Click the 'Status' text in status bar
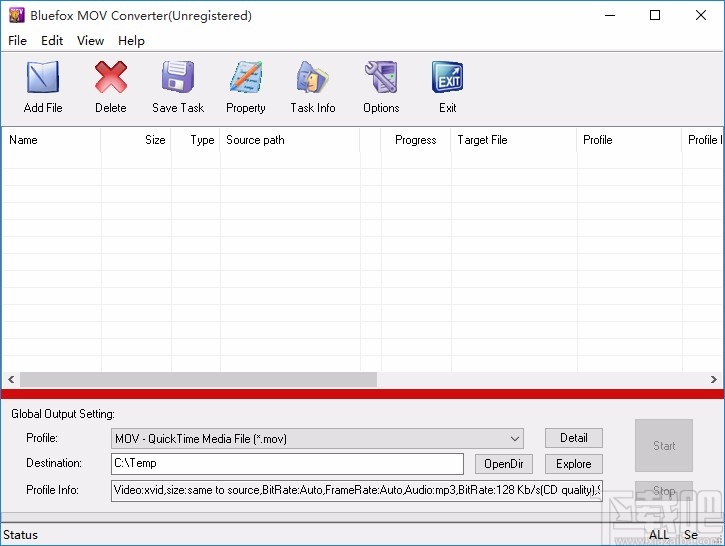Image resolution: width=725 pixels, height=546 pixels. tap(20, 535)
